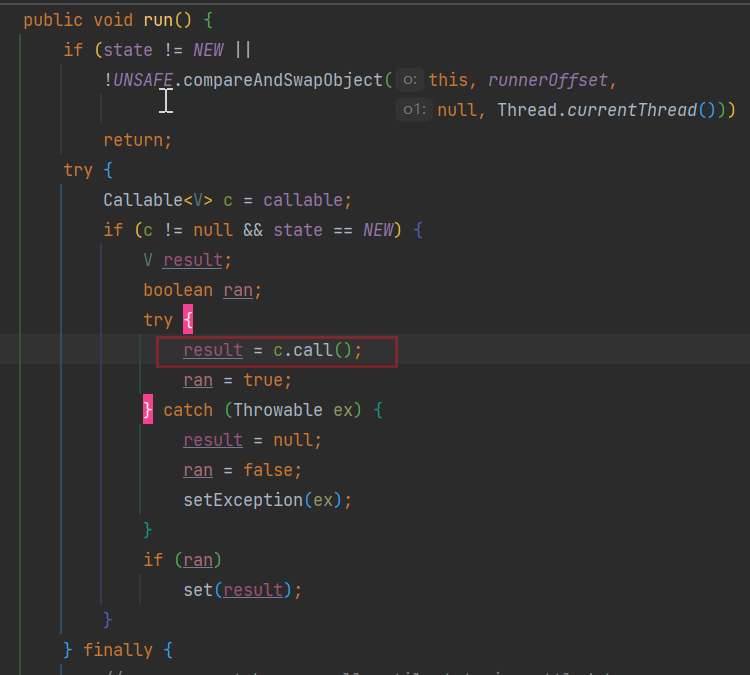Viewport: 750px width, 675px height.
Task: Place the caret on the return statement
Action: coord(137,140)
